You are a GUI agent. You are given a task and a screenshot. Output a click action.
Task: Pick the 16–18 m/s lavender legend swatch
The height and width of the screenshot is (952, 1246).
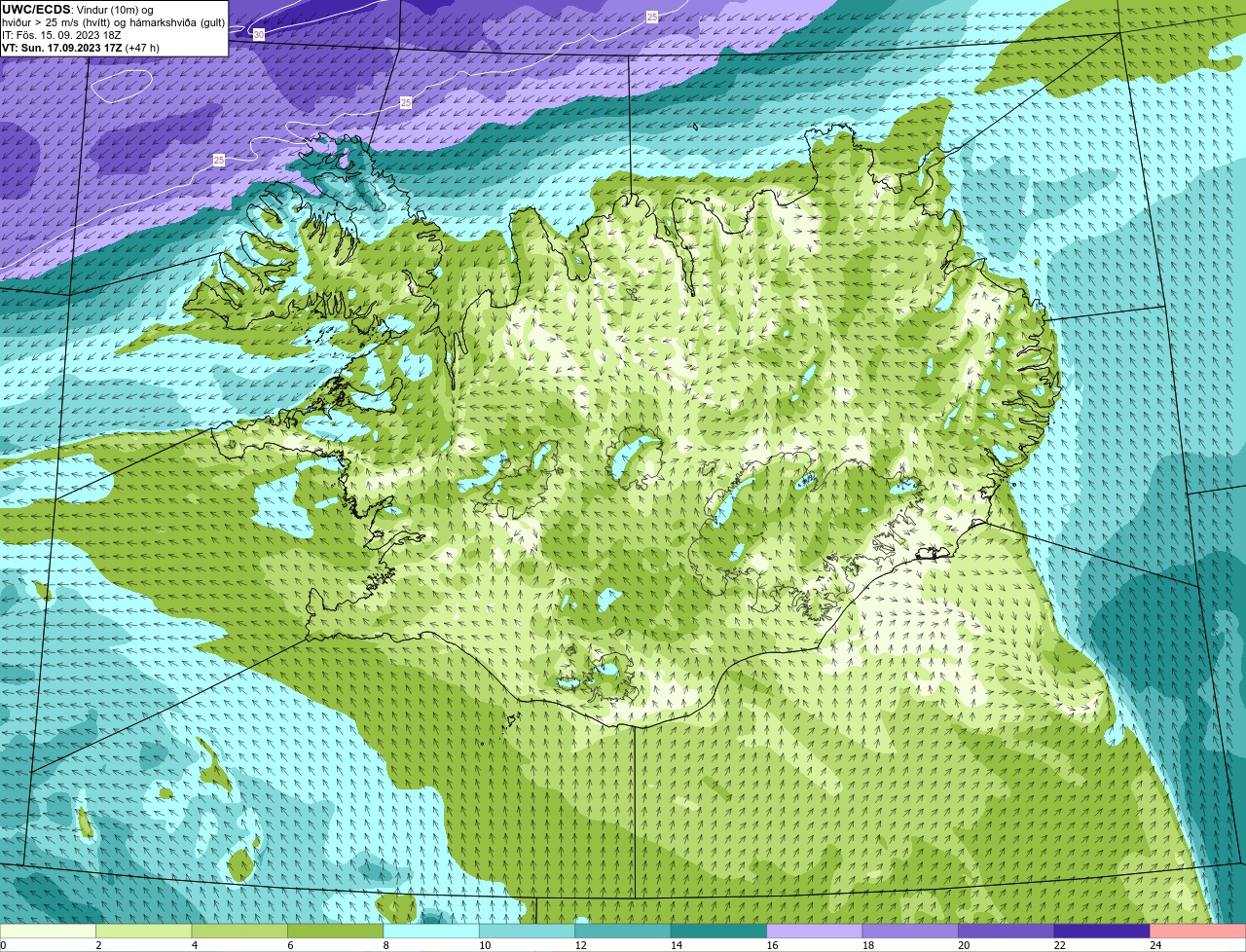click(814, 932)
